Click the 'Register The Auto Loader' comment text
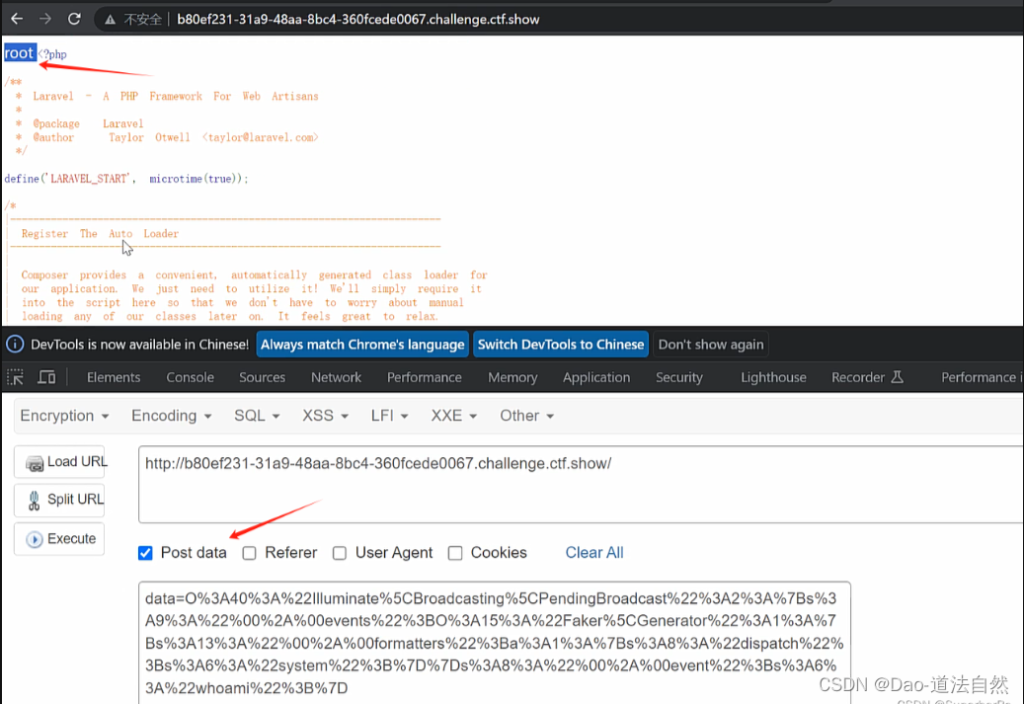Screen dimensions: 1024x704 (100, 234)
